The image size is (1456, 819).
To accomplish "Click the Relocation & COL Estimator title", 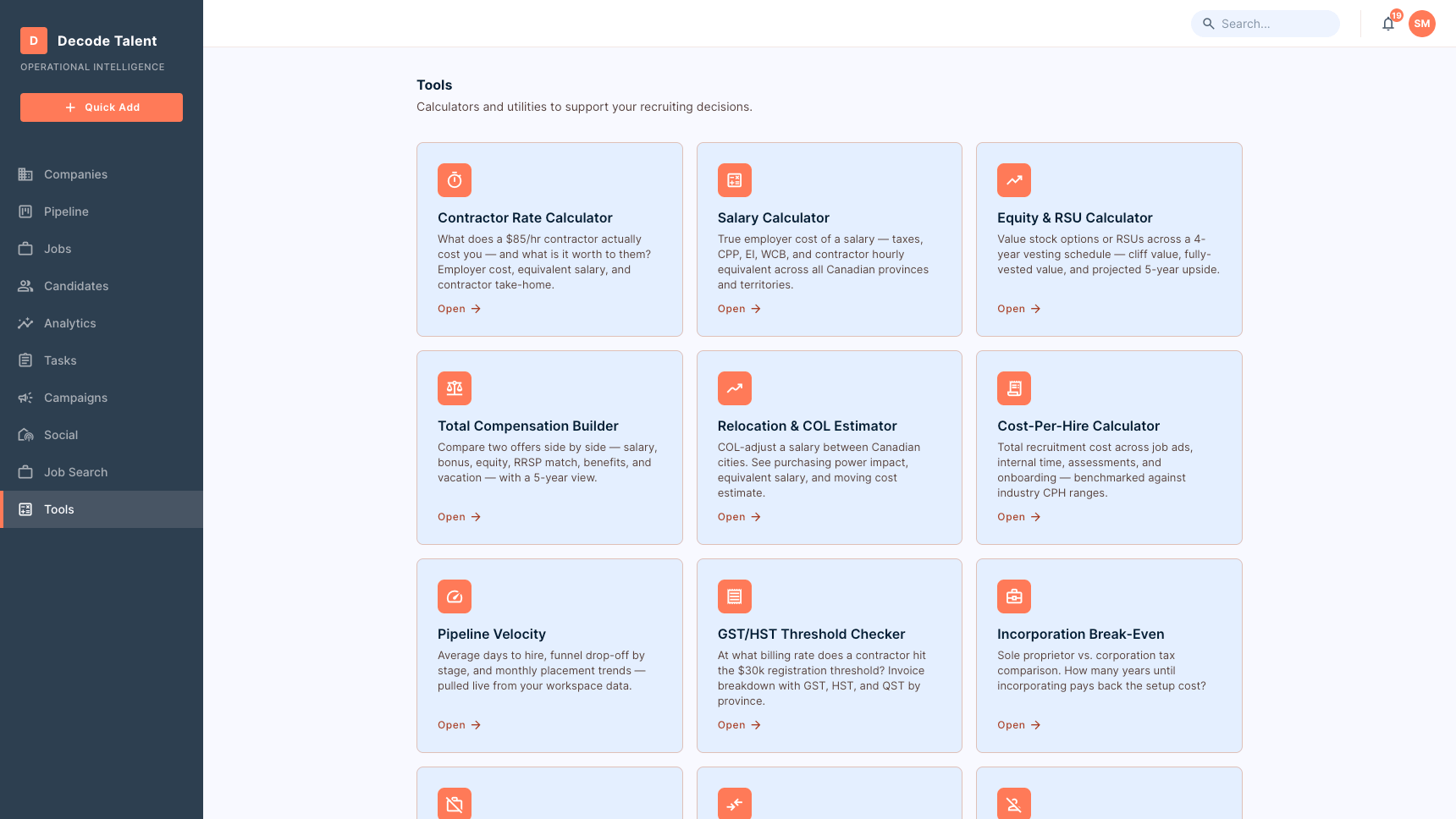I will pos(808,426).
